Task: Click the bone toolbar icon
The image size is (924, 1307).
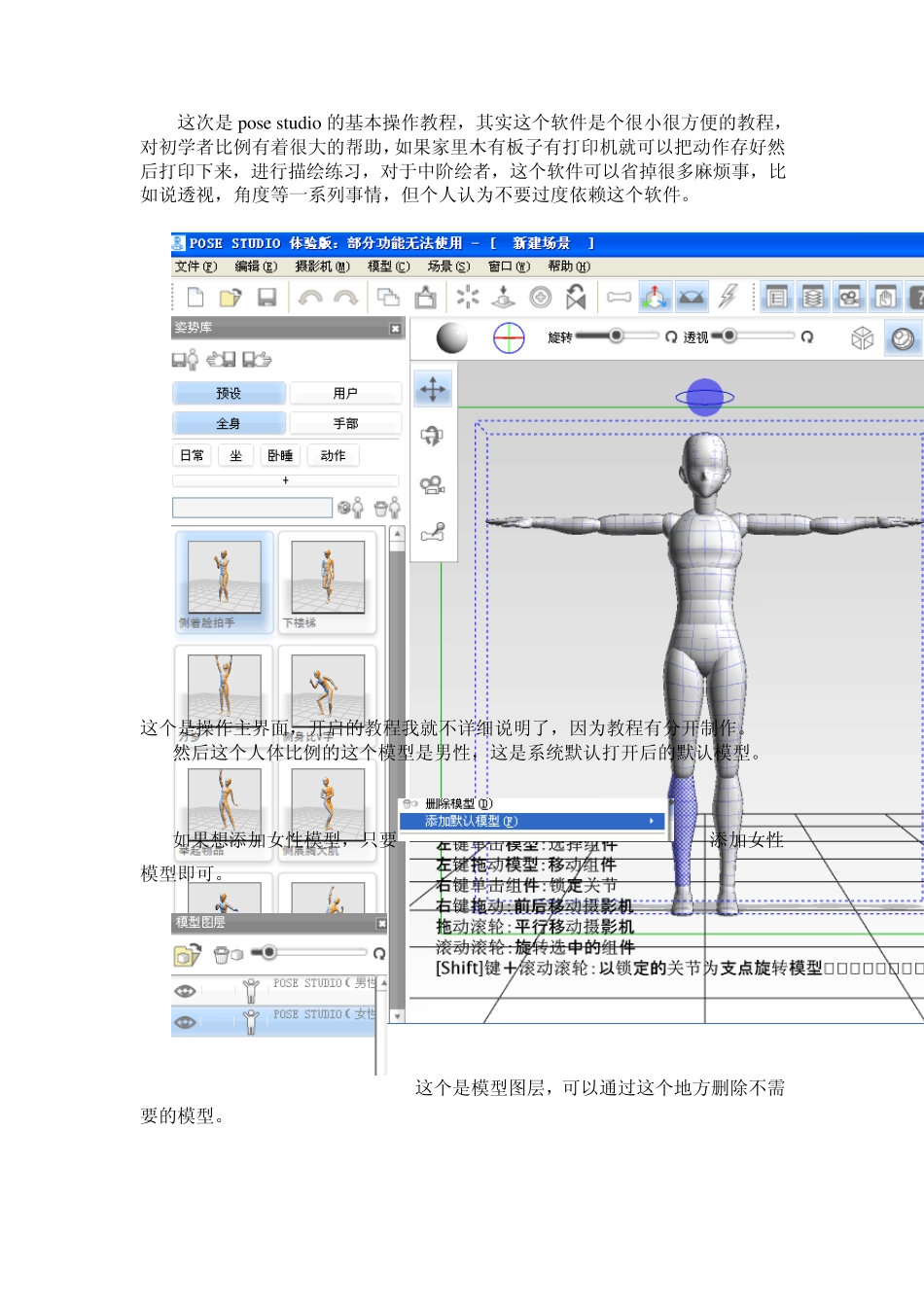Action: click(620, 297)
